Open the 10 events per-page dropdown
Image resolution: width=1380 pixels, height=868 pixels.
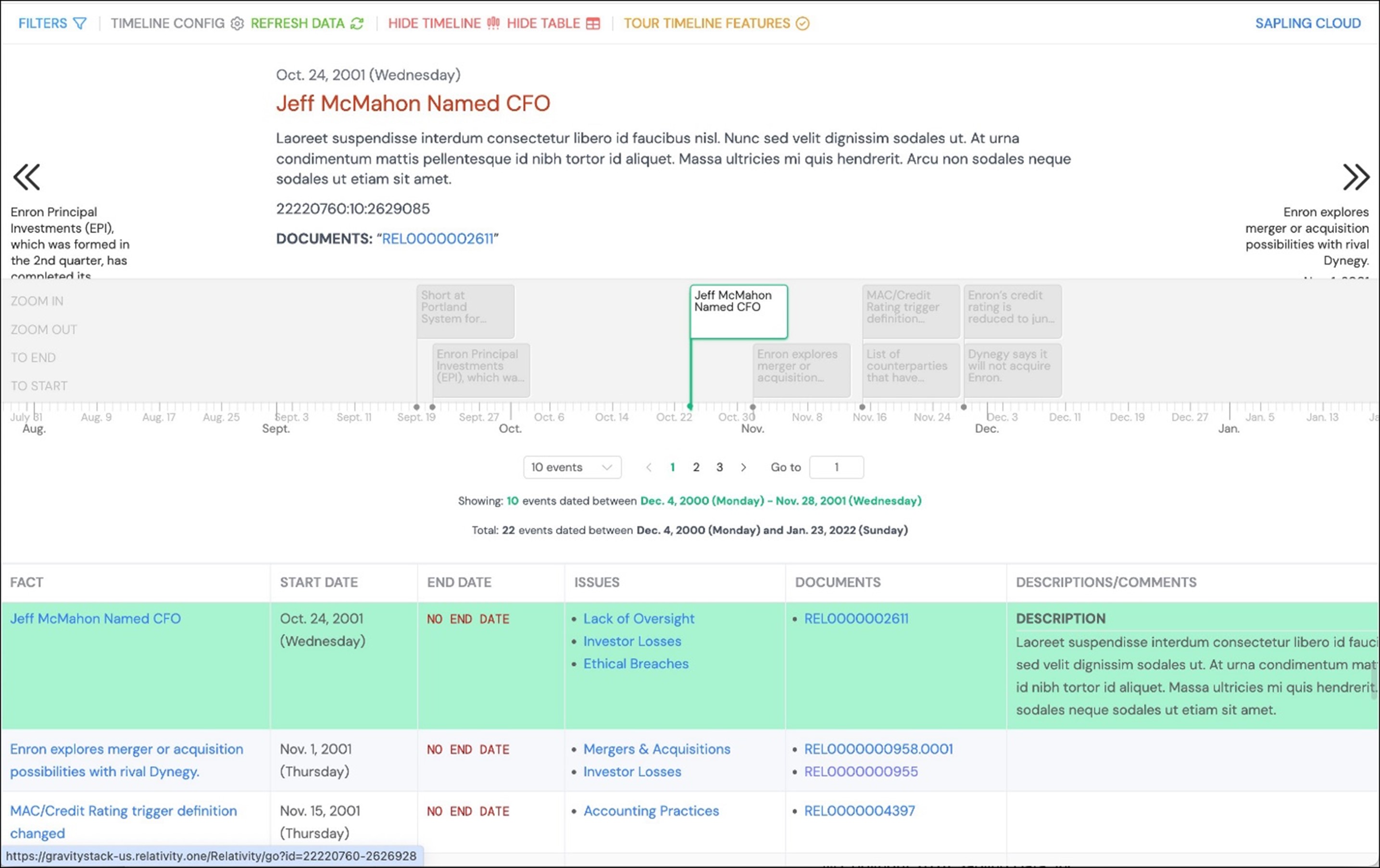point(571,468)
